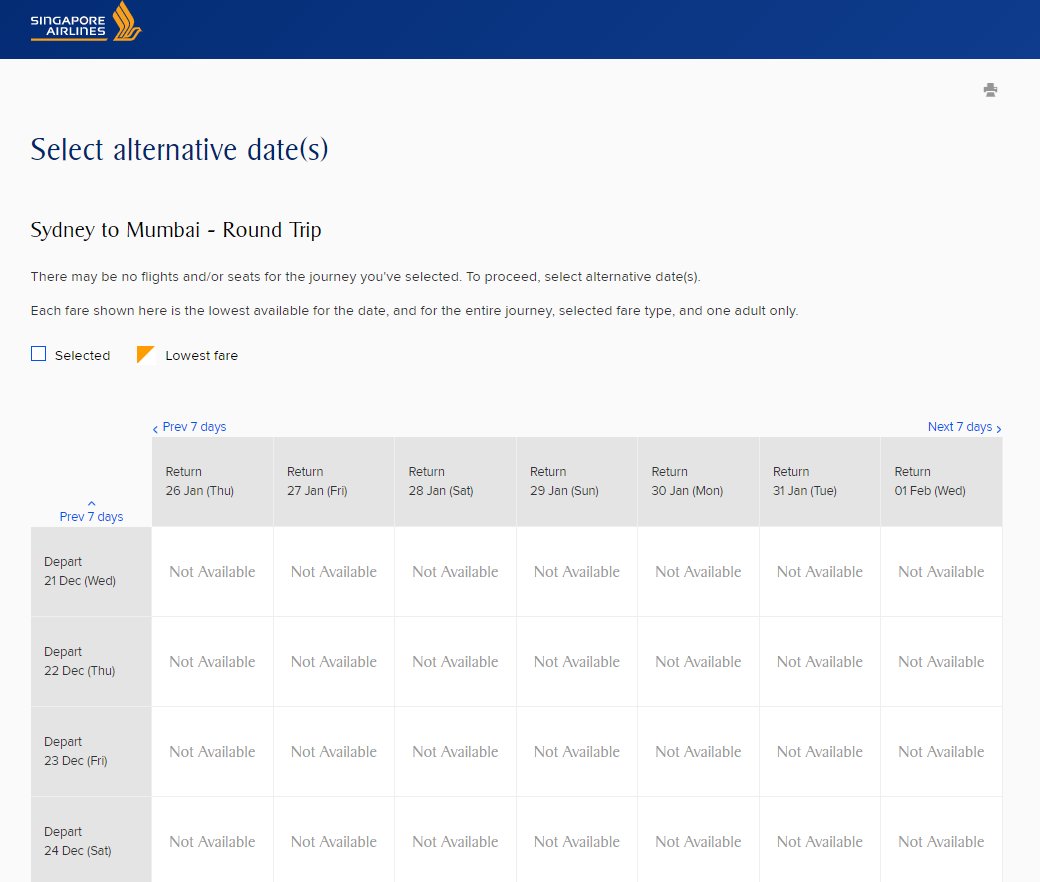
Task: Click Not Available cell for 21 Dec and 29 Jan
Action: (x=576, y=572)
